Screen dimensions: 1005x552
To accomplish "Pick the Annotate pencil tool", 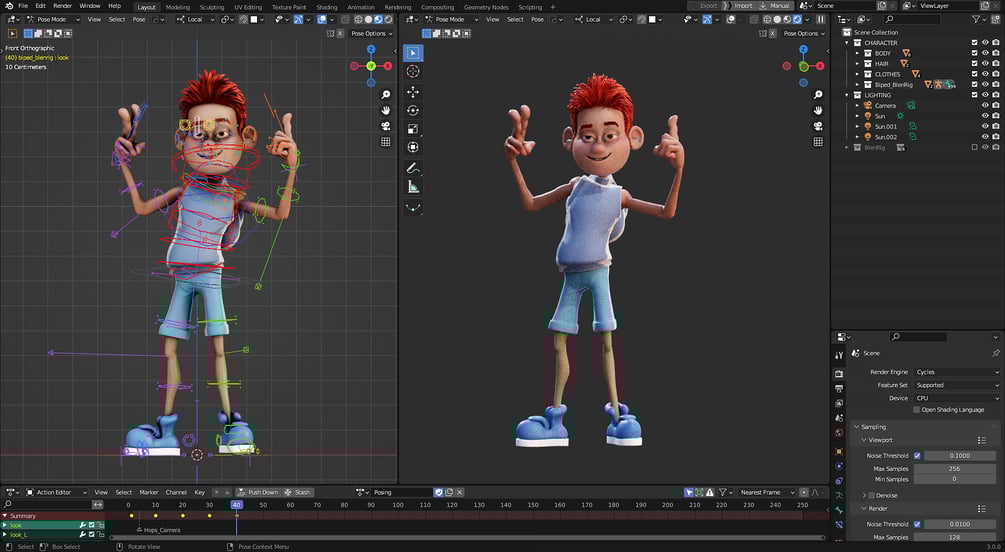I will tap(413, 169).
